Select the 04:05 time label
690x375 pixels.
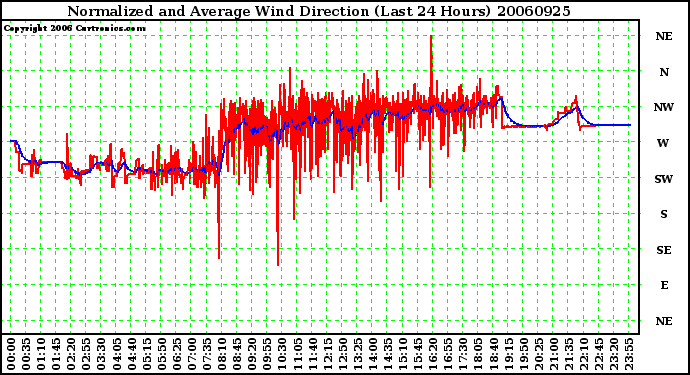coord(116,354)
